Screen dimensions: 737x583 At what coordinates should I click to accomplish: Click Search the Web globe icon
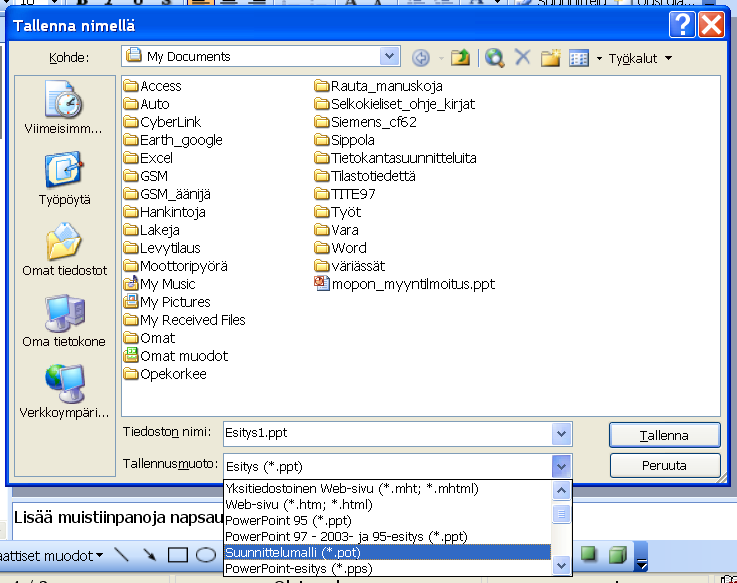point(494,58)
